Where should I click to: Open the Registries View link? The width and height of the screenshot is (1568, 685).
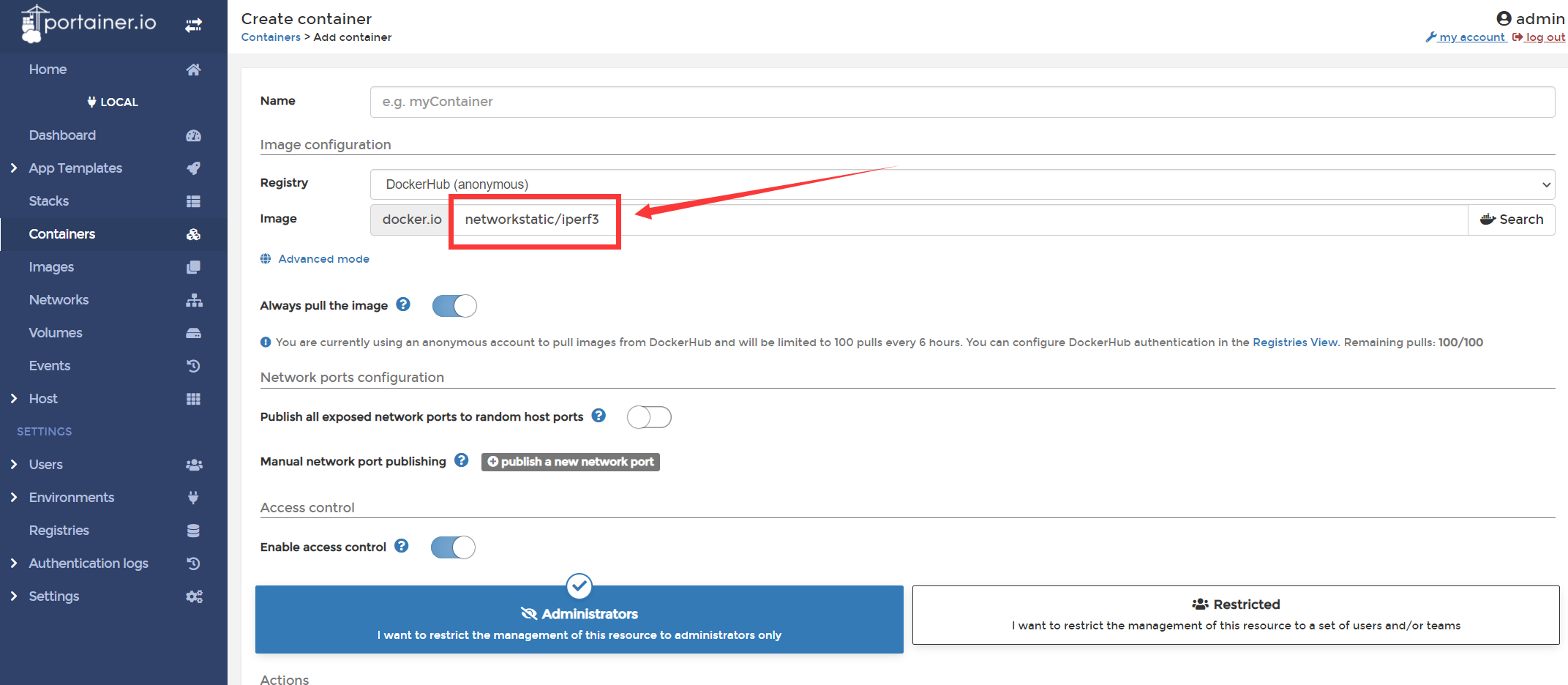coord(1295,342)
